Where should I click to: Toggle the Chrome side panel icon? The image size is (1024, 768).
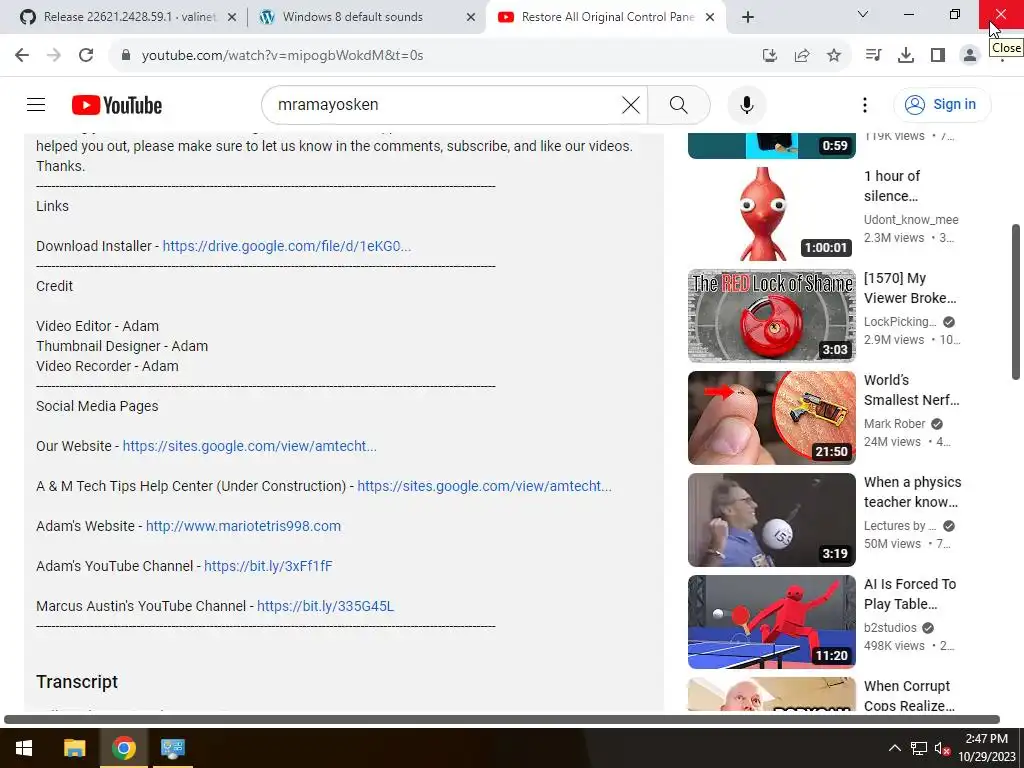click(x=938, y=56)
